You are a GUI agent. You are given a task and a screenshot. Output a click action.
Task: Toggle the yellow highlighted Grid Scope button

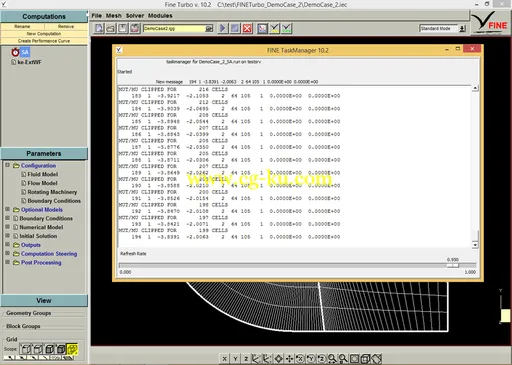coord(72,349)
